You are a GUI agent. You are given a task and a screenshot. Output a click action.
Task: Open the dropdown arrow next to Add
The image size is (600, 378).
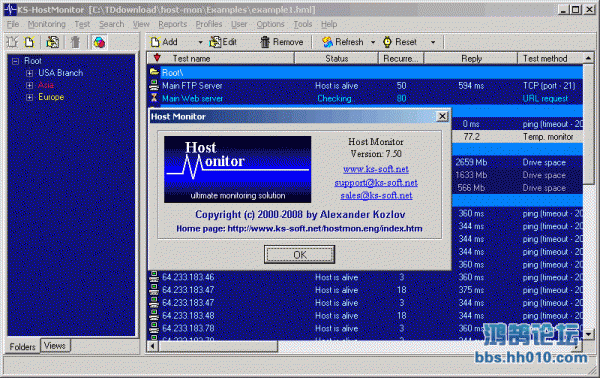click(200, 42)
